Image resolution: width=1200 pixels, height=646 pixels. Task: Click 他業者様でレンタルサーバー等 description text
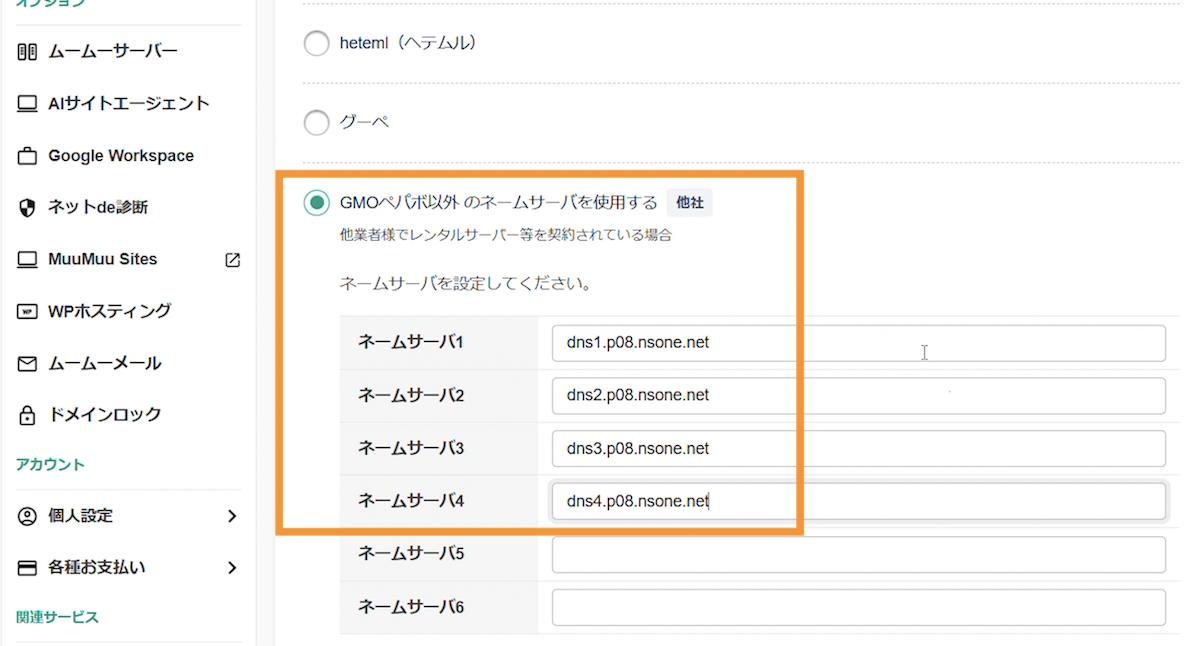click(x=505, y=236)
